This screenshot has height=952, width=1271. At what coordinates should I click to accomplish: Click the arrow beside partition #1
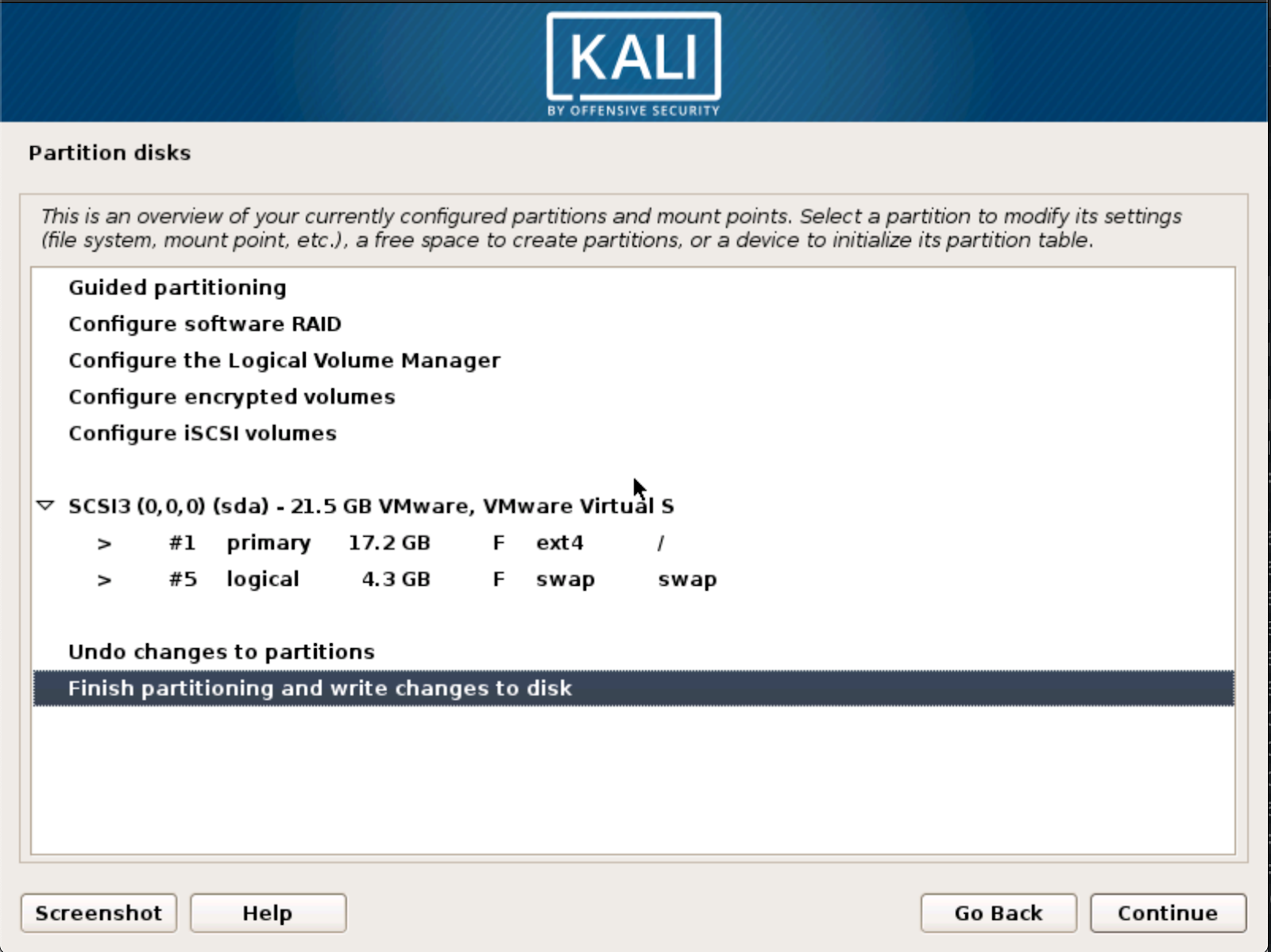click(x=104, y=544)
